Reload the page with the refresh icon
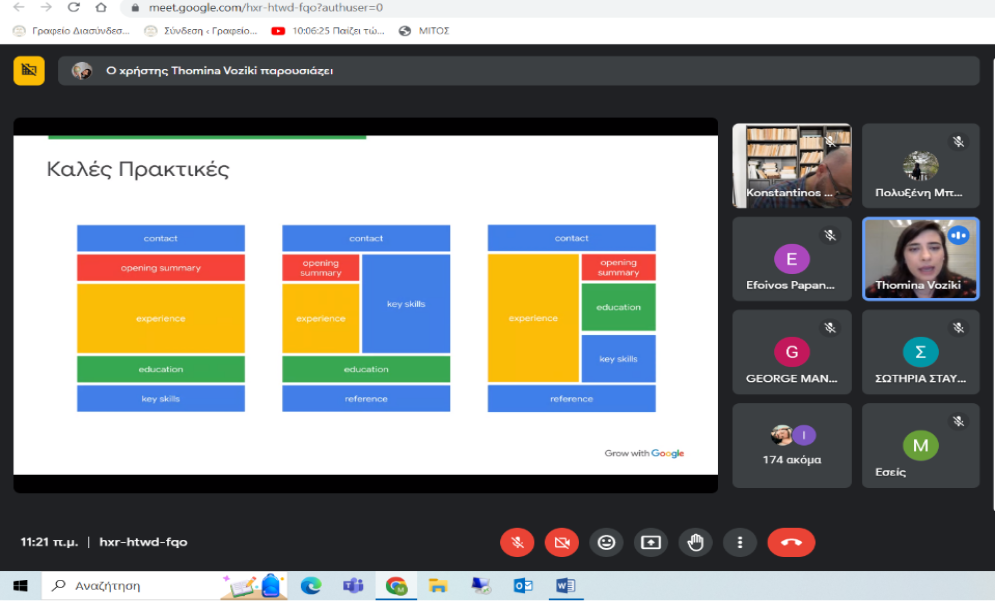The width and height of the screenshot is (995, 610). 73,8
